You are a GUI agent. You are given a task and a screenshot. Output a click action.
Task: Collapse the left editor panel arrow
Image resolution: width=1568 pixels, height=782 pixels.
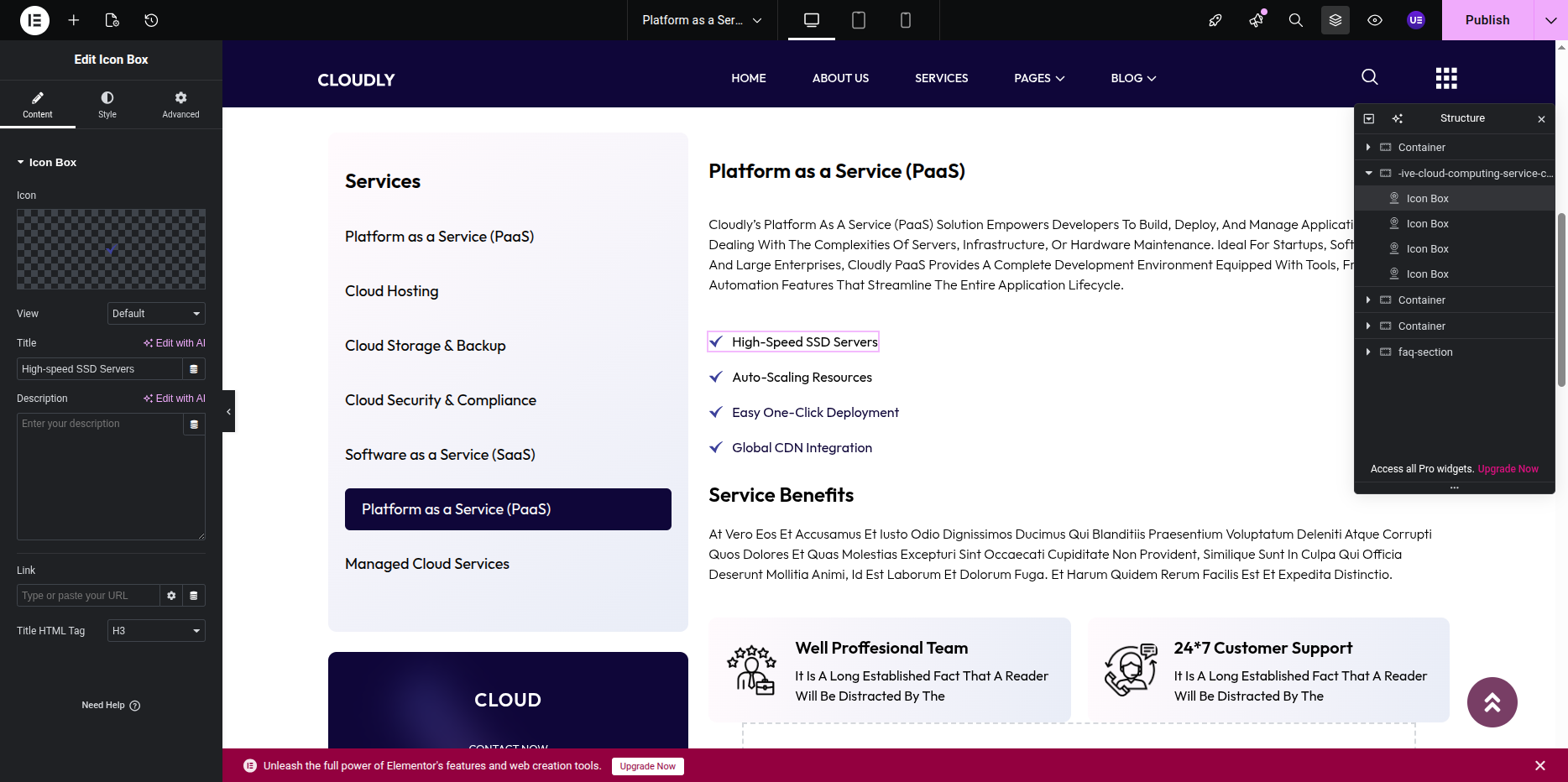click(x=228, y=411)
